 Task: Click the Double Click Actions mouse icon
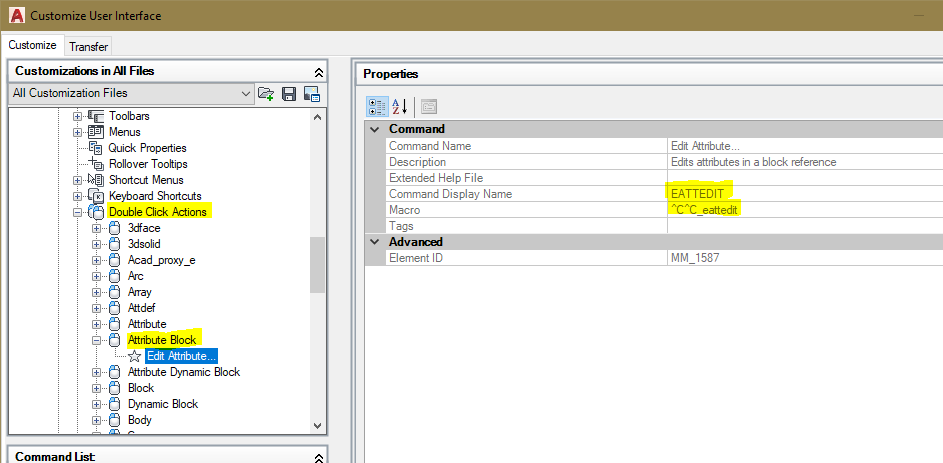96,212
